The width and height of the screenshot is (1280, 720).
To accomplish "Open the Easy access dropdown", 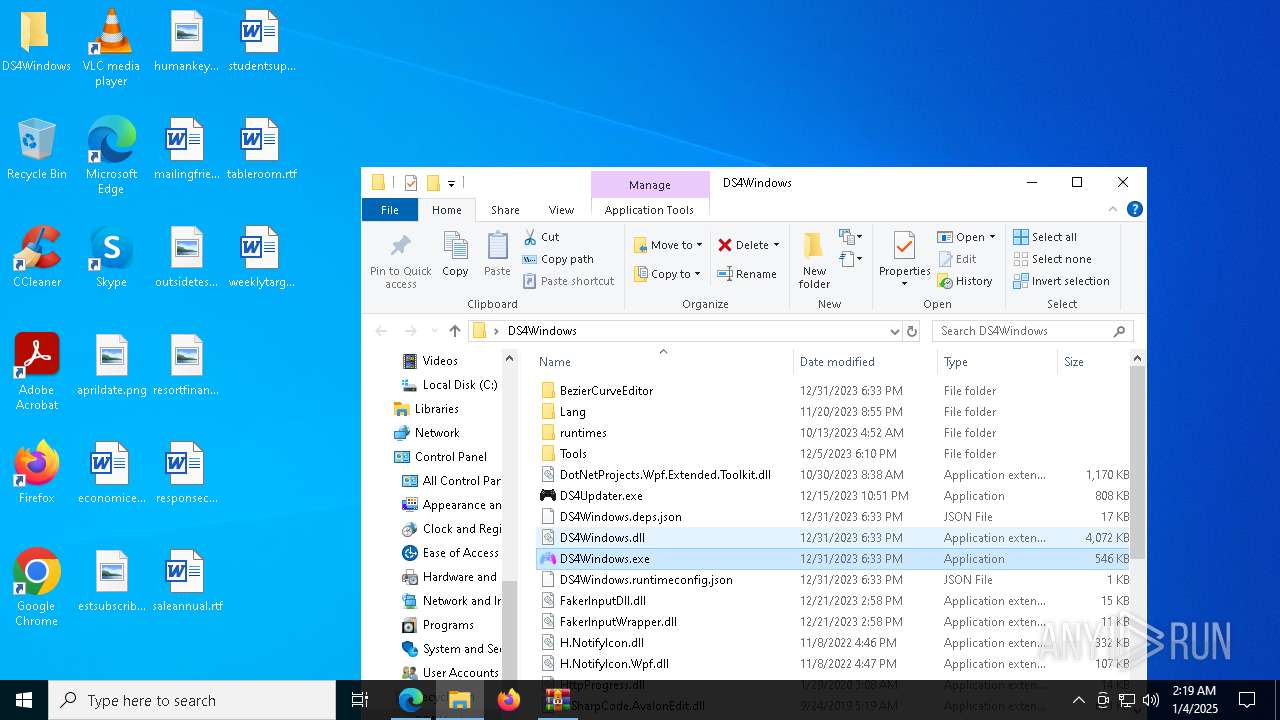I will point(851,259).
